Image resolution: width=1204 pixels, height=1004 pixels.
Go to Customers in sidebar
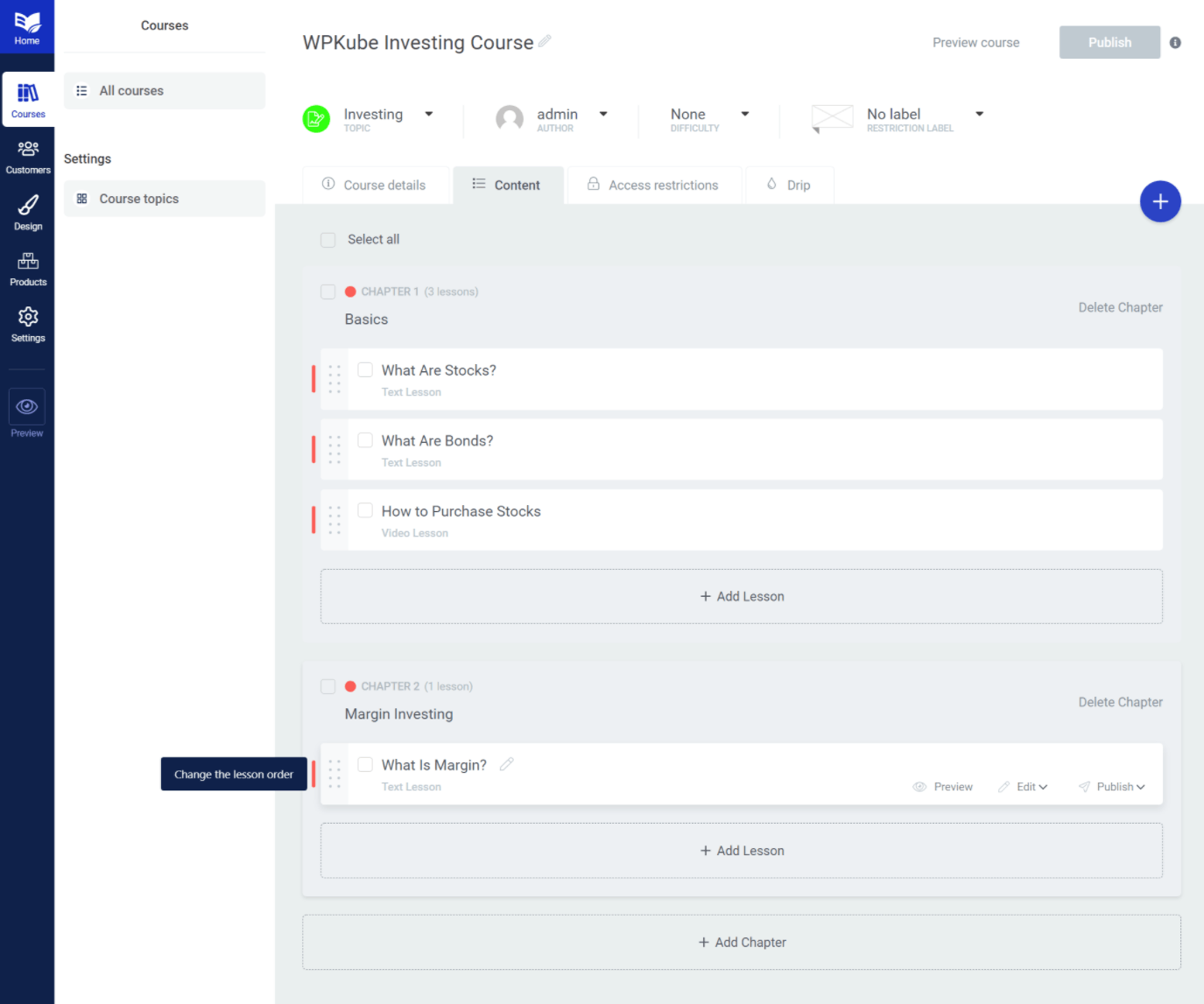(x=28, y=157)
